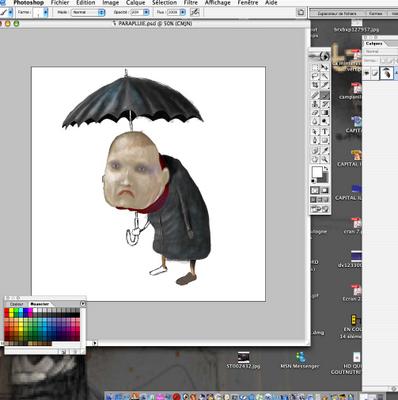Open the Affichage menu
The width and height of the screenshot is (398, 400).
[218, 3]
